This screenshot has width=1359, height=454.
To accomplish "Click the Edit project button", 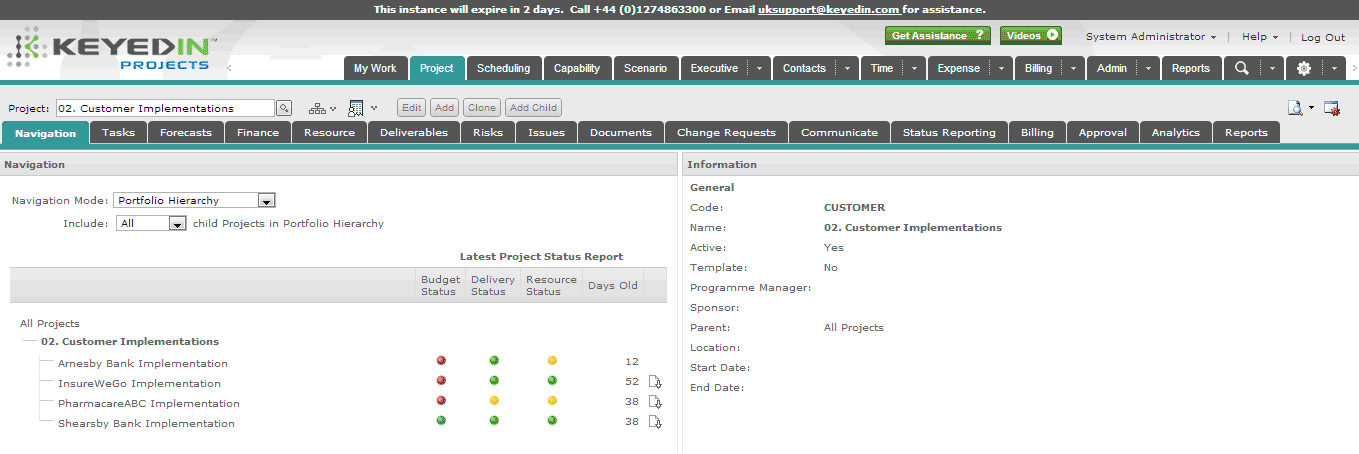I will [x=412, y=108].
